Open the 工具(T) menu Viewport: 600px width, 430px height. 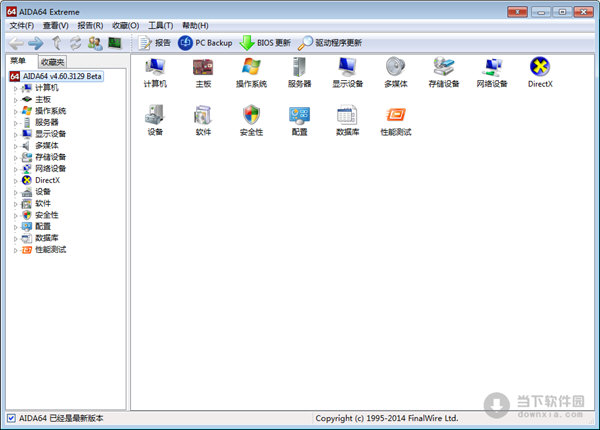[161, 26]
